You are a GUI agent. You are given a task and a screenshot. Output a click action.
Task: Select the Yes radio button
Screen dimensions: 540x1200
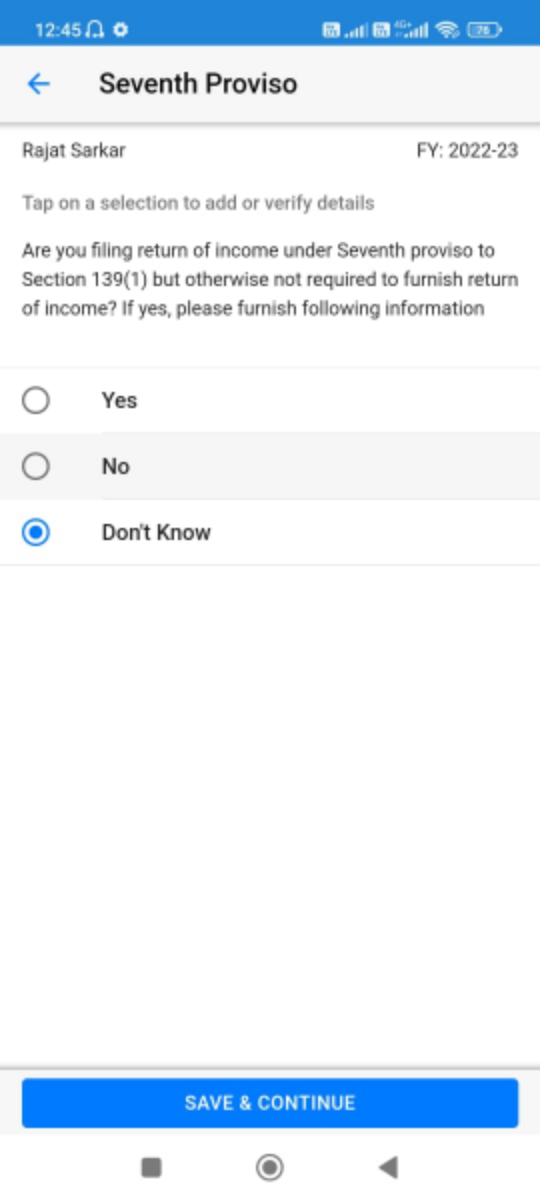(x=36, y=401)
